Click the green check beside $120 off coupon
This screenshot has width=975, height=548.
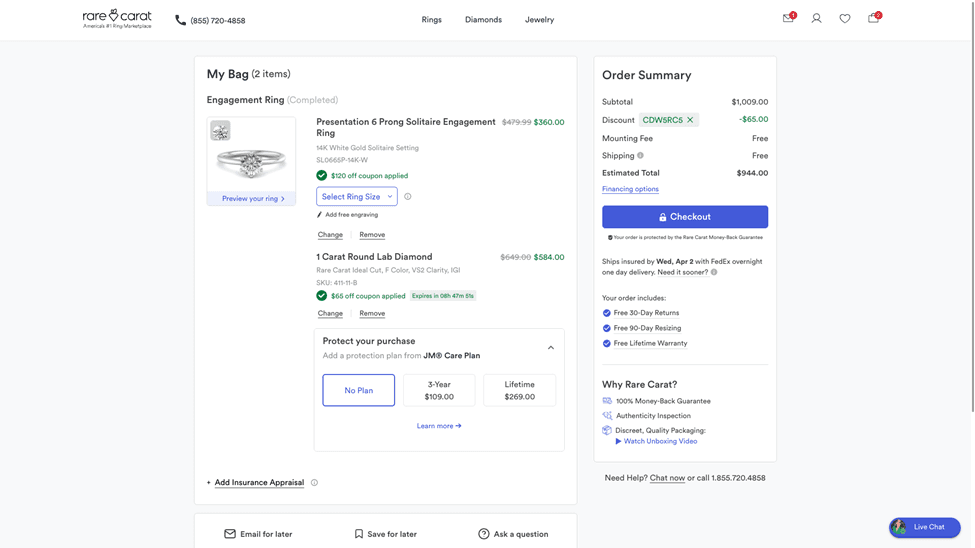tap(321, 175)
